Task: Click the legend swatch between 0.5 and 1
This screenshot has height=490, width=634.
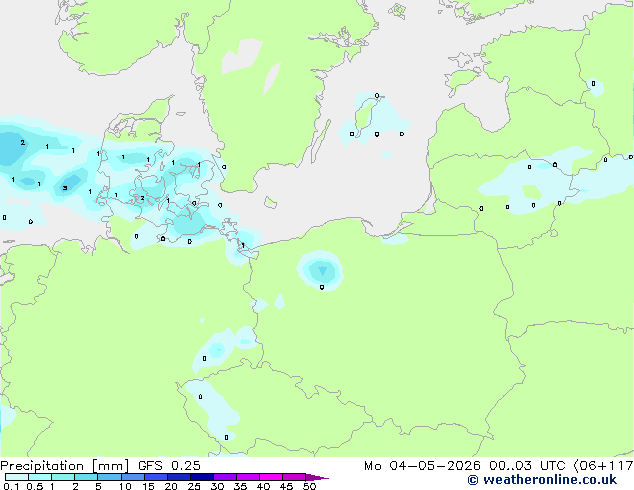Action: point(40,477)
